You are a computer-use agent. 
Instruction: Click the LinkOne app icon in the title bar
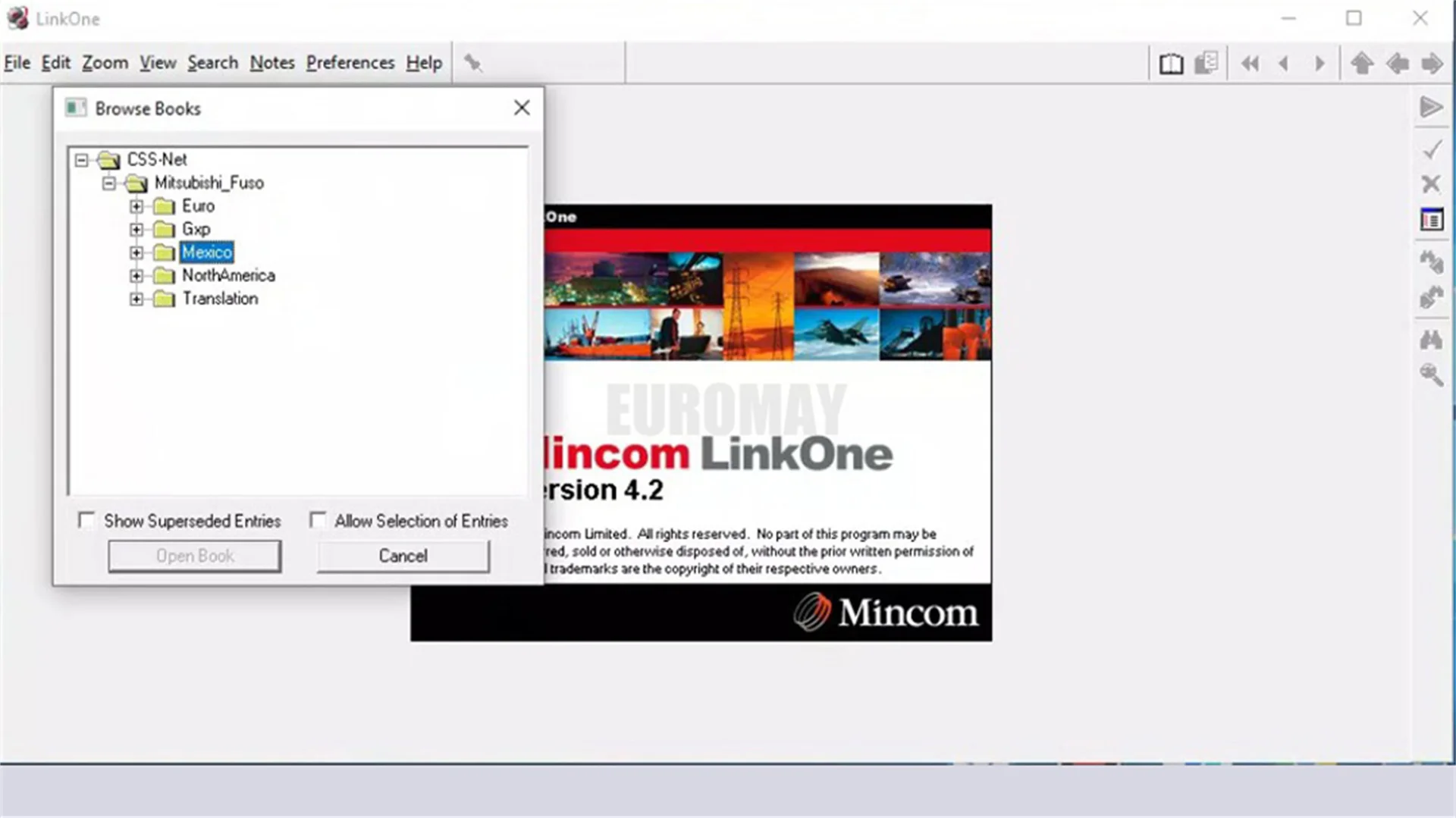pyautogui.click(x=17, y=18)
